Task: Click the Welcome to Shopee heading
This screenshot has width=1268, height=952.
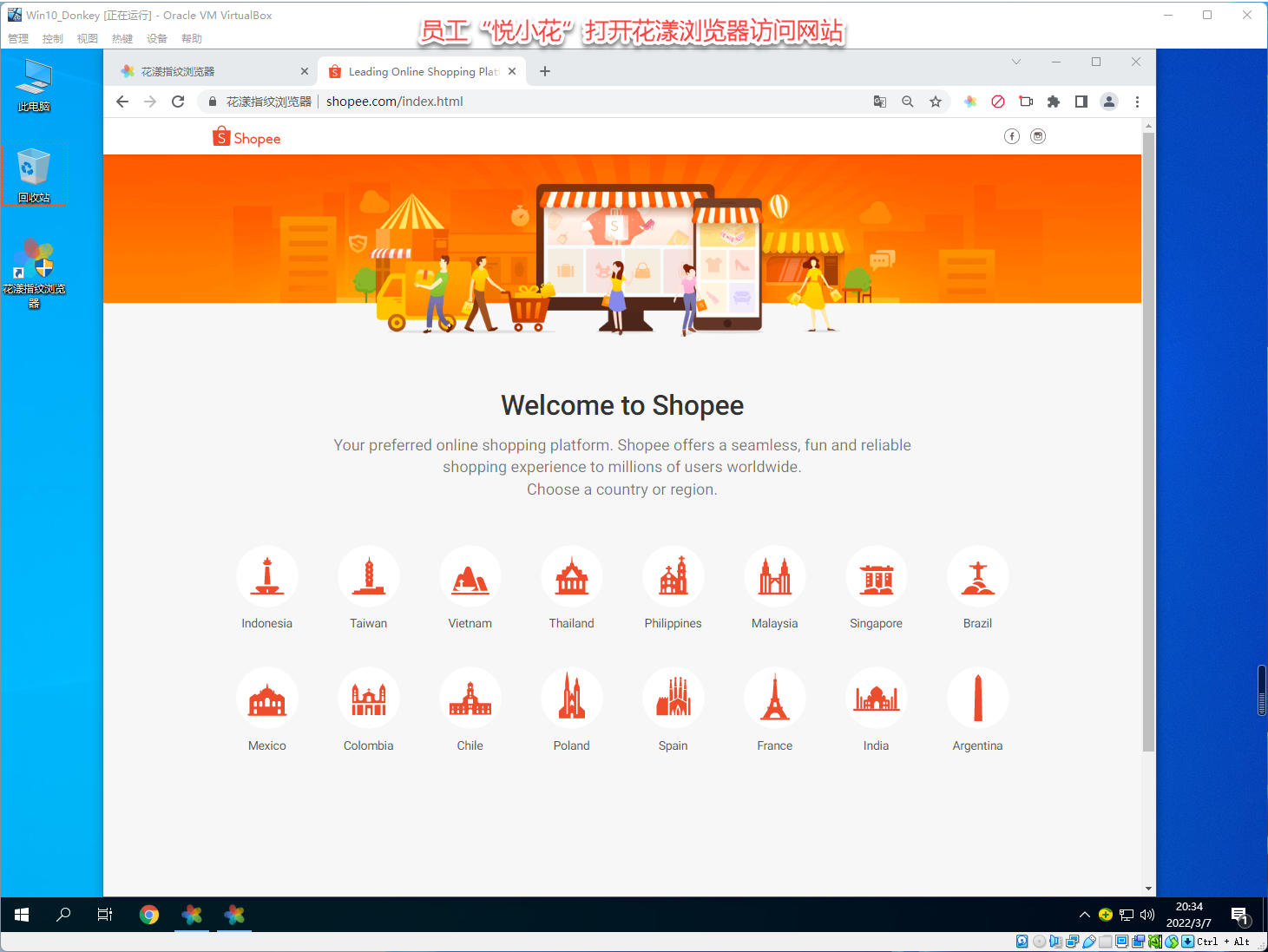Action: pos(622,405)
